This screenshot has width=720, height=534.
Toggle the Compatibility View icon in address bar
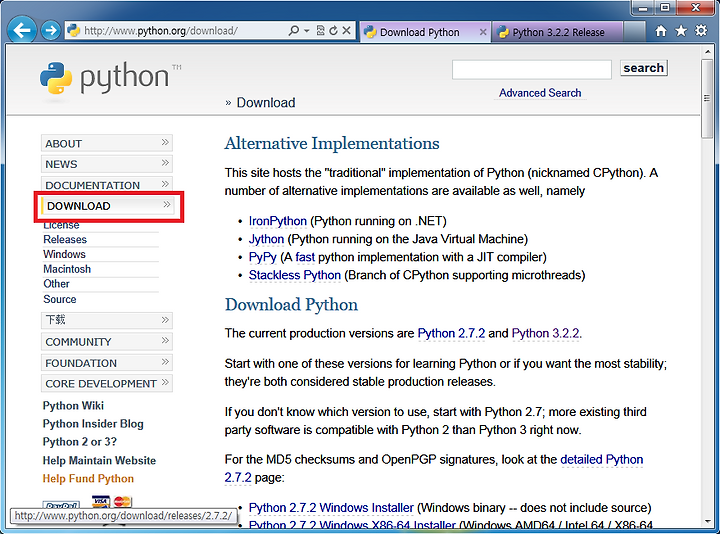point(321,31)
